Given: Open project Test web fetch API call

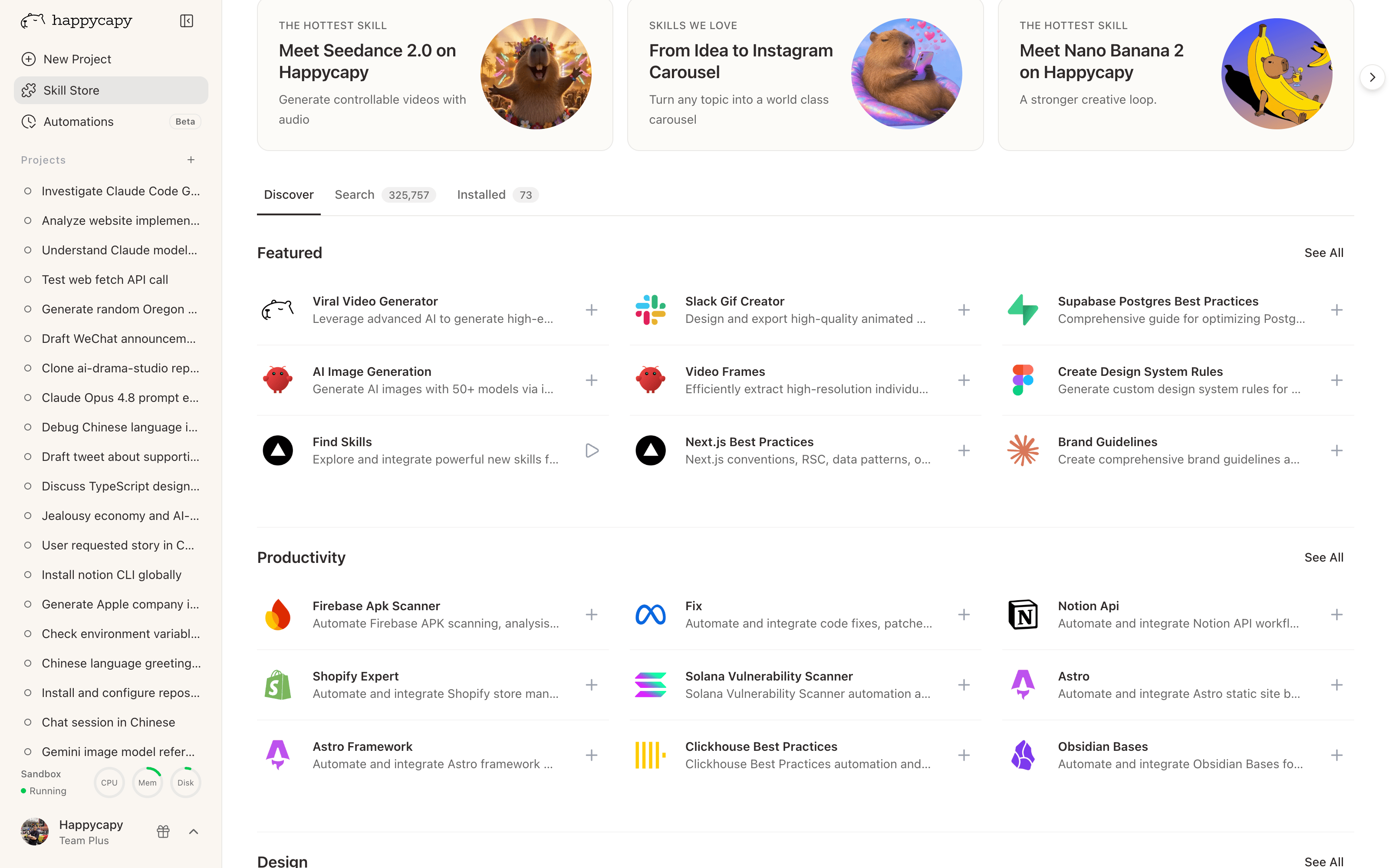Looking at the screenshot, I should (x=111, y=279).
